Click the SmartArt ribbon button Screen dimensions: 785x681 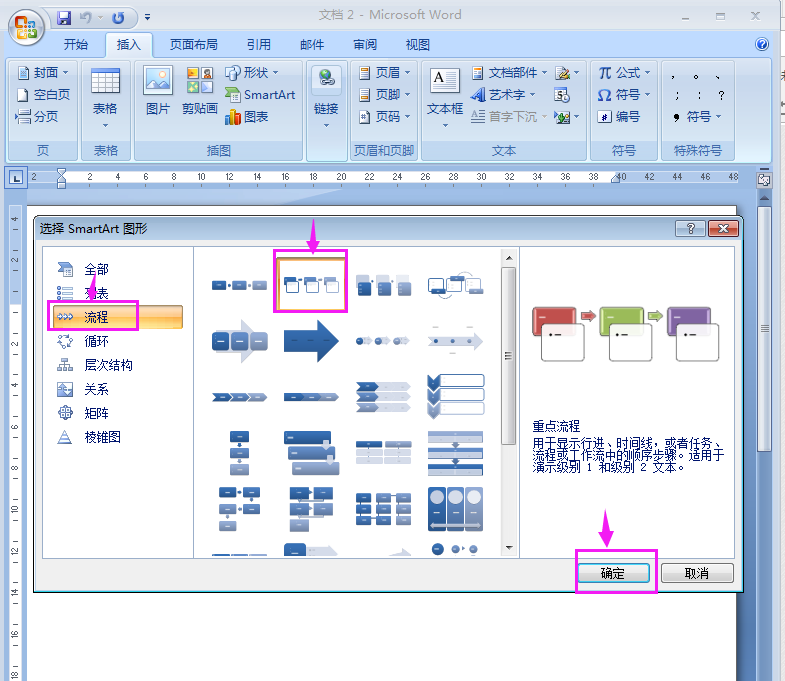[260, 95]
